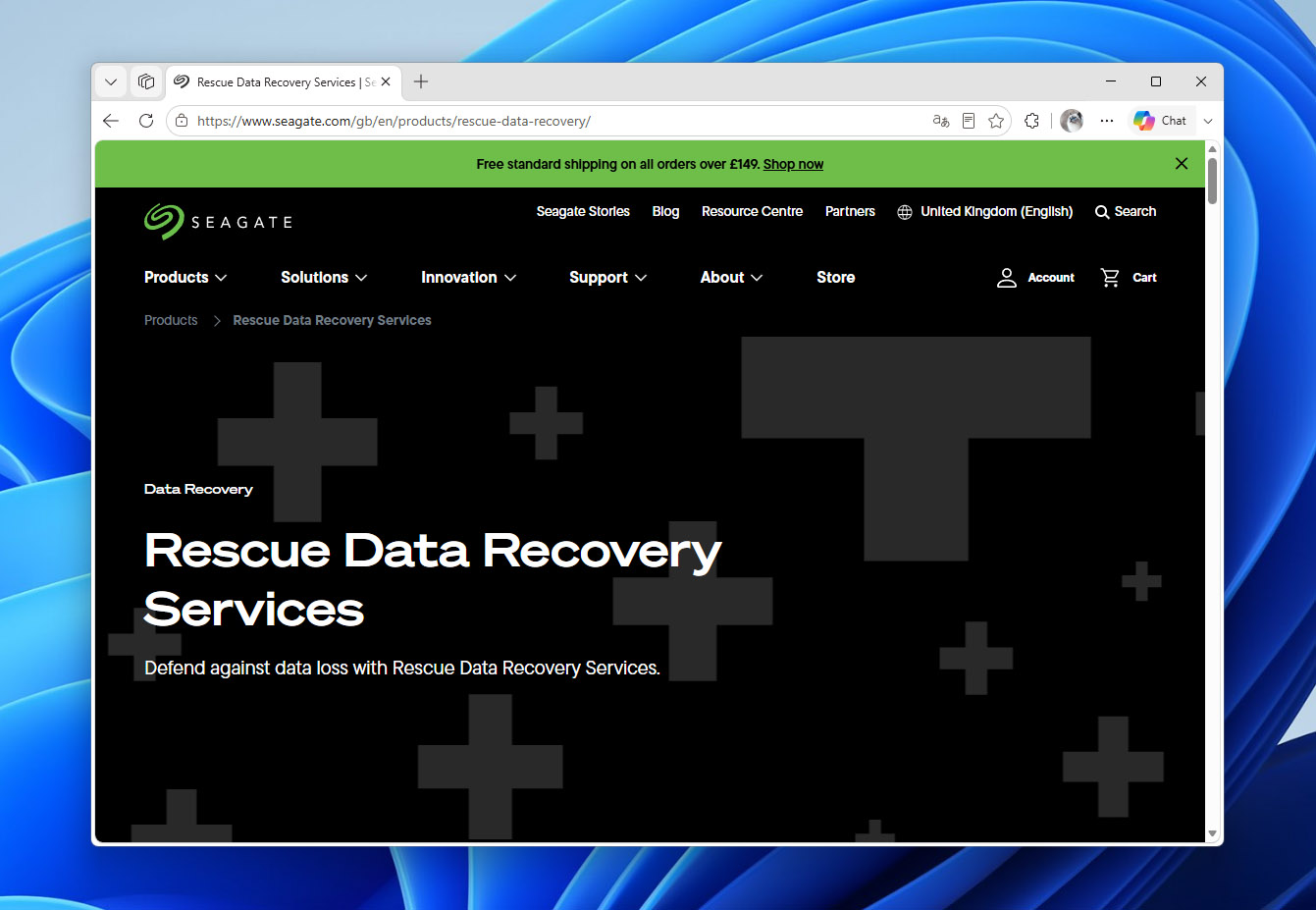Click the scrollbar down arrow

[x=1213, y=833]
